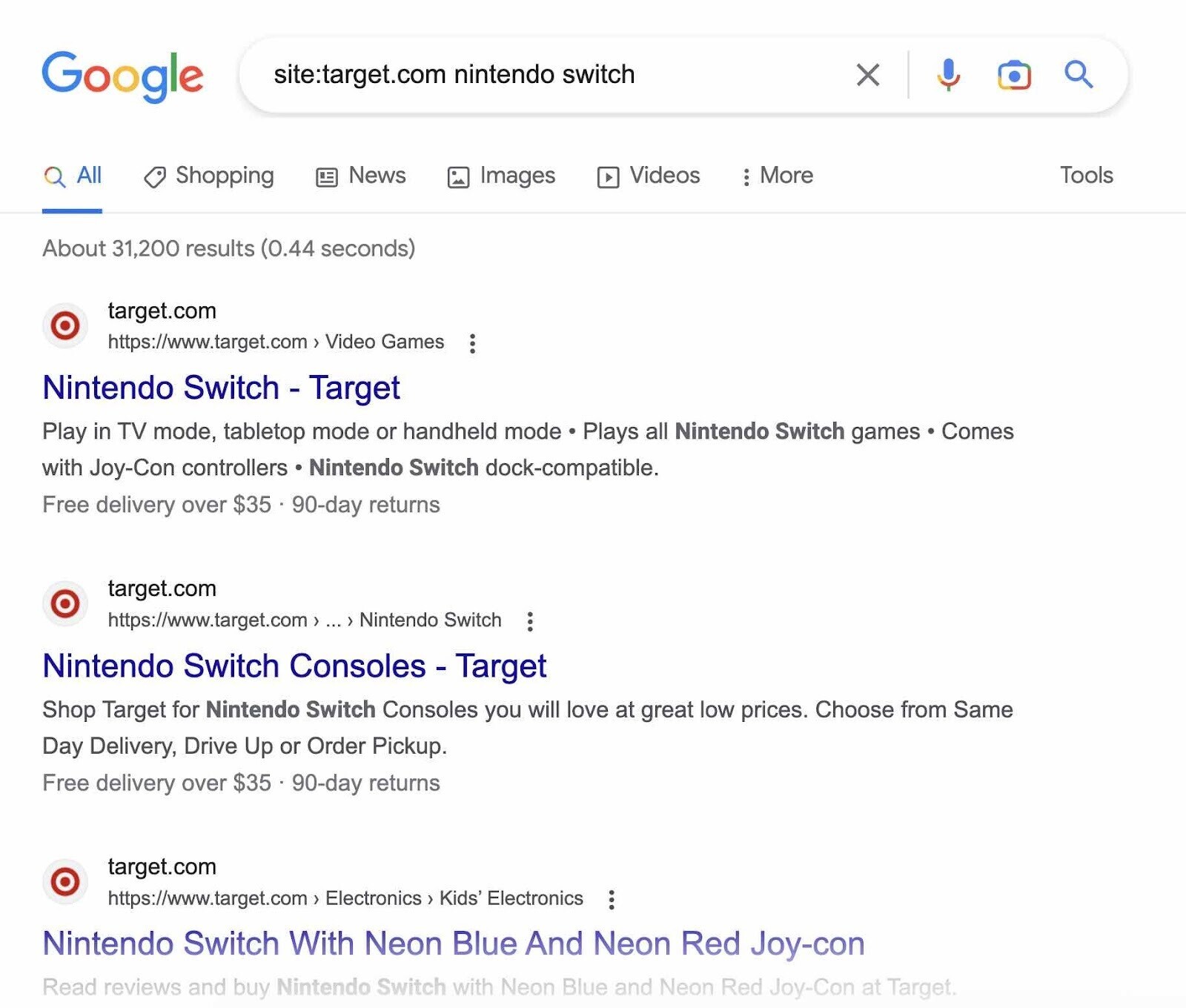Start voice search with the microphone icon
This screenshot has height=1008, width=1186.
947,74
